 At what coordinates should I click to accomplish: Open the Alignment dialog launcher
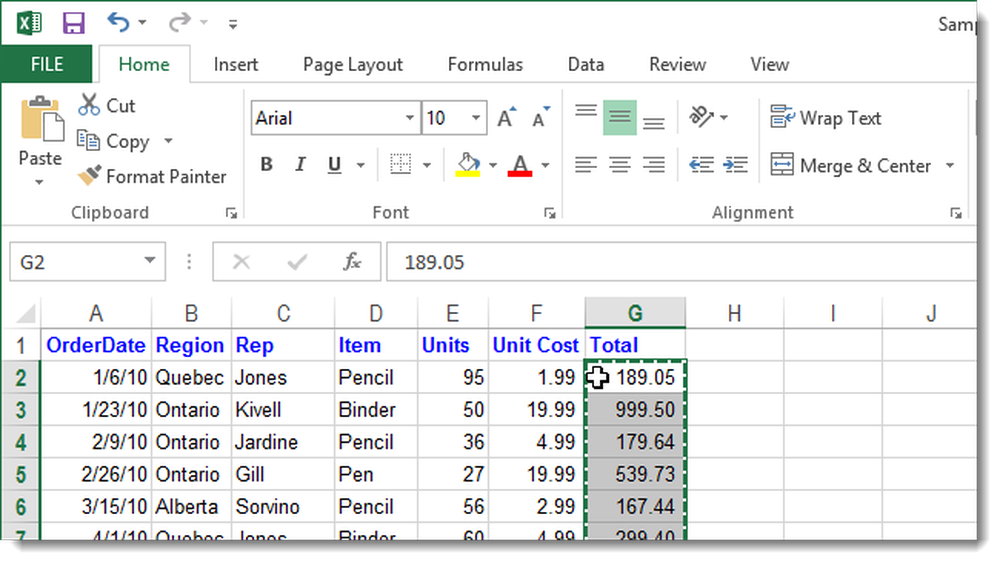click(955, 214)
